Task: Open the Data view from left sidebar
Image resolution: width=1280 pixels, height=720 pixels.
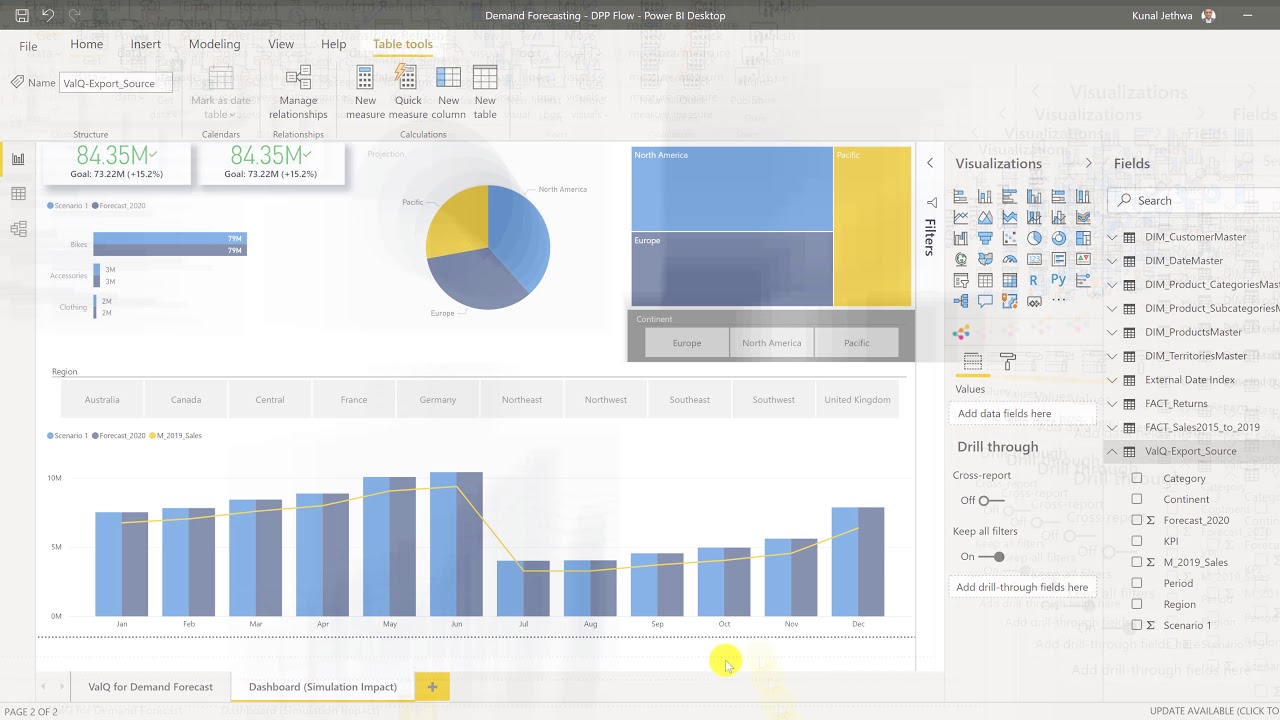Action: coord(18,194)
